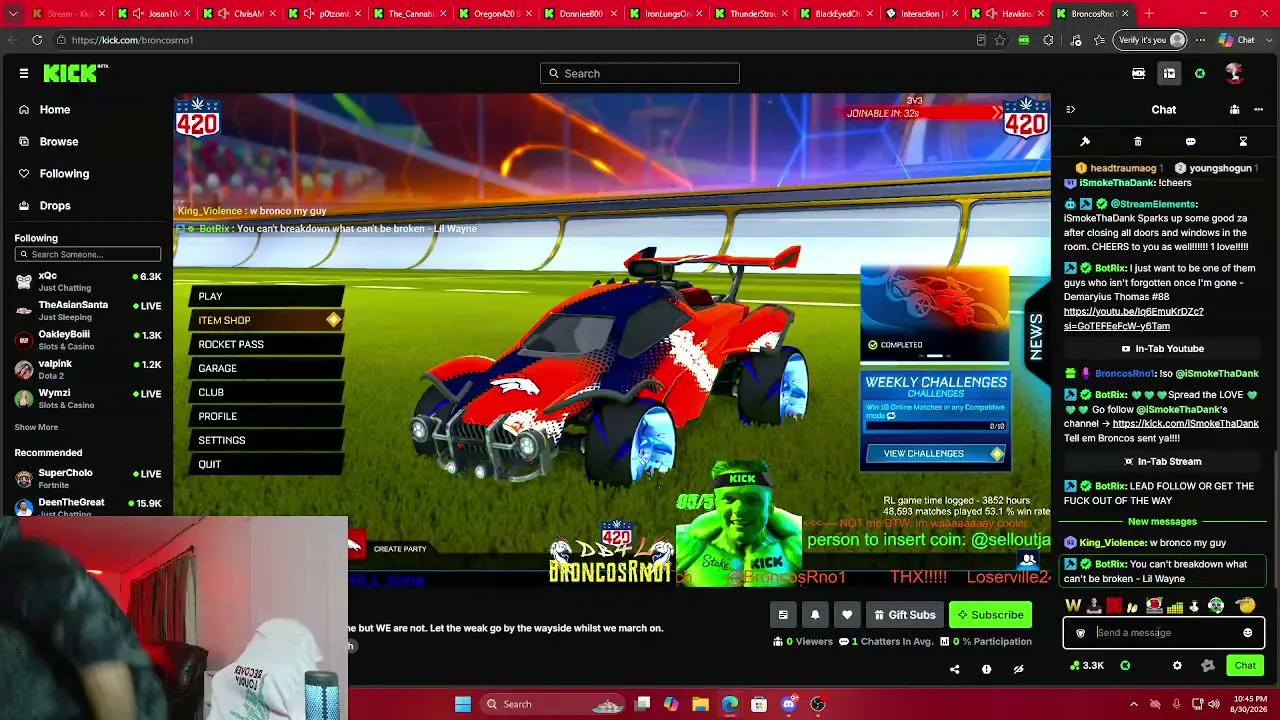1280x720 pixels.
Task: Open valpink's channel
Action: 87,369
